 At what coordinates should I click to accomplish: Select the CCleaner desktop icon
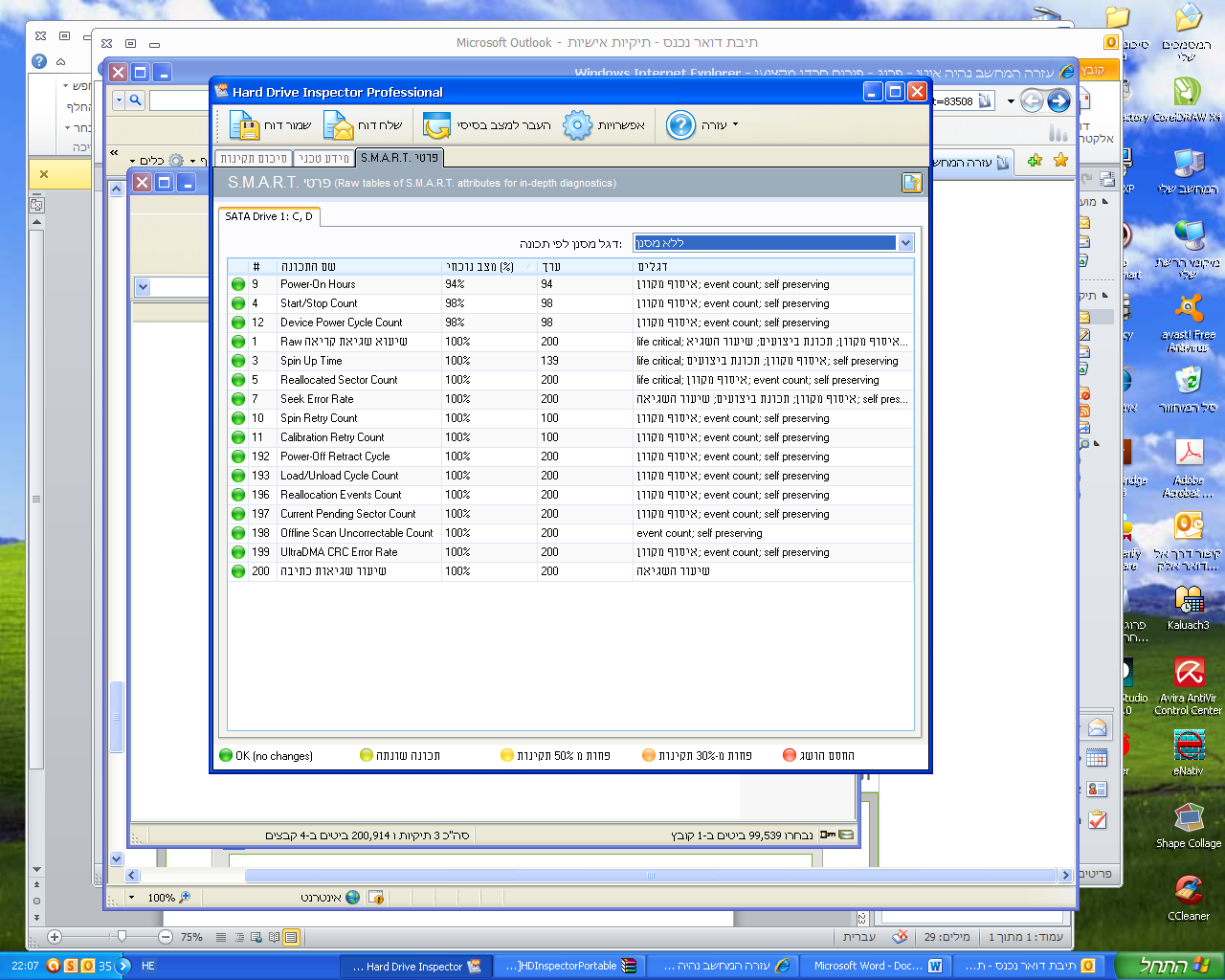[x=1188, y=898]
